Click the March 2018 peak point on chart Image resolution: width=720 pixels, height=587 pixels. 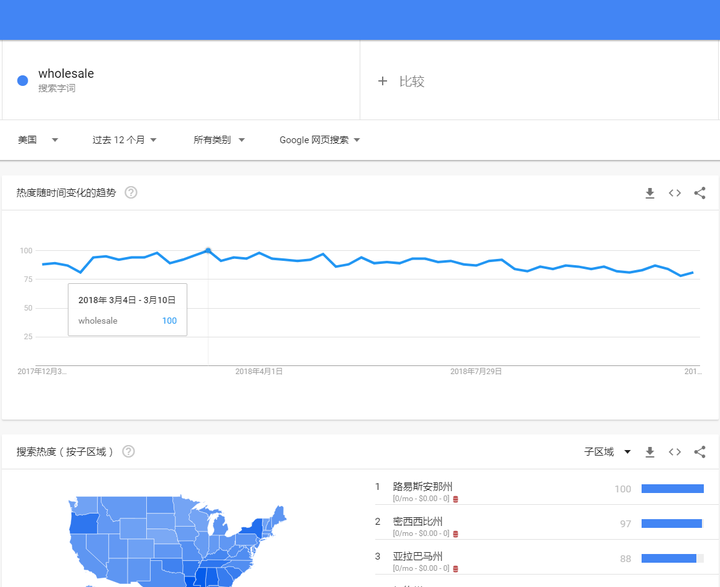pos(208,250)
